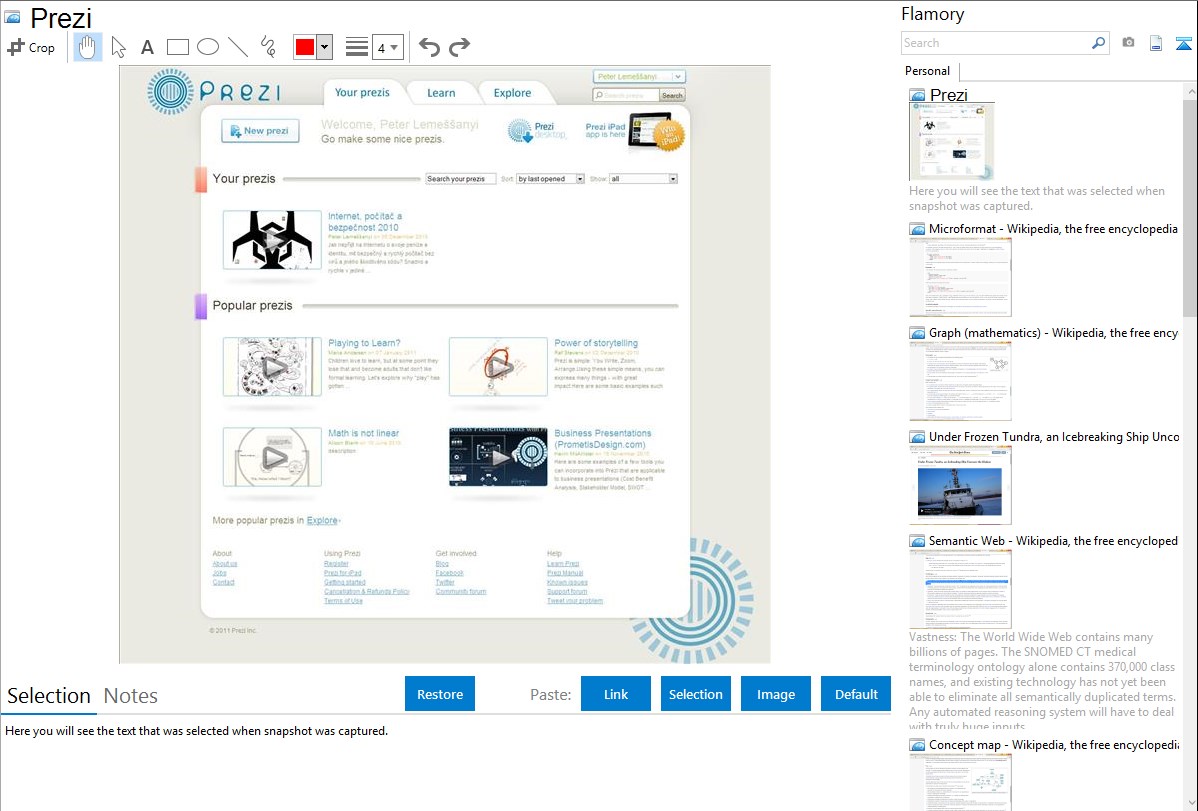Click icon beside sidebar Prezi entry
This screenshot has width=1198, height=811.
(x=918, y=96)
